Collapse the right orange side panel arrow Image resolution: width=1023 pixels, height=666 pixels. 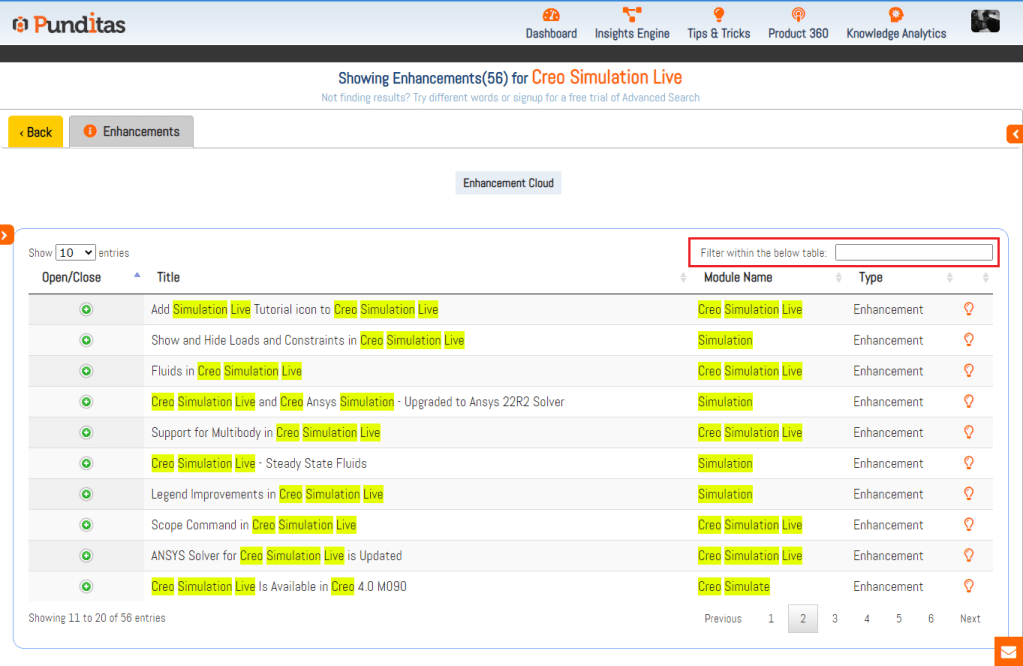(1015, 134)
